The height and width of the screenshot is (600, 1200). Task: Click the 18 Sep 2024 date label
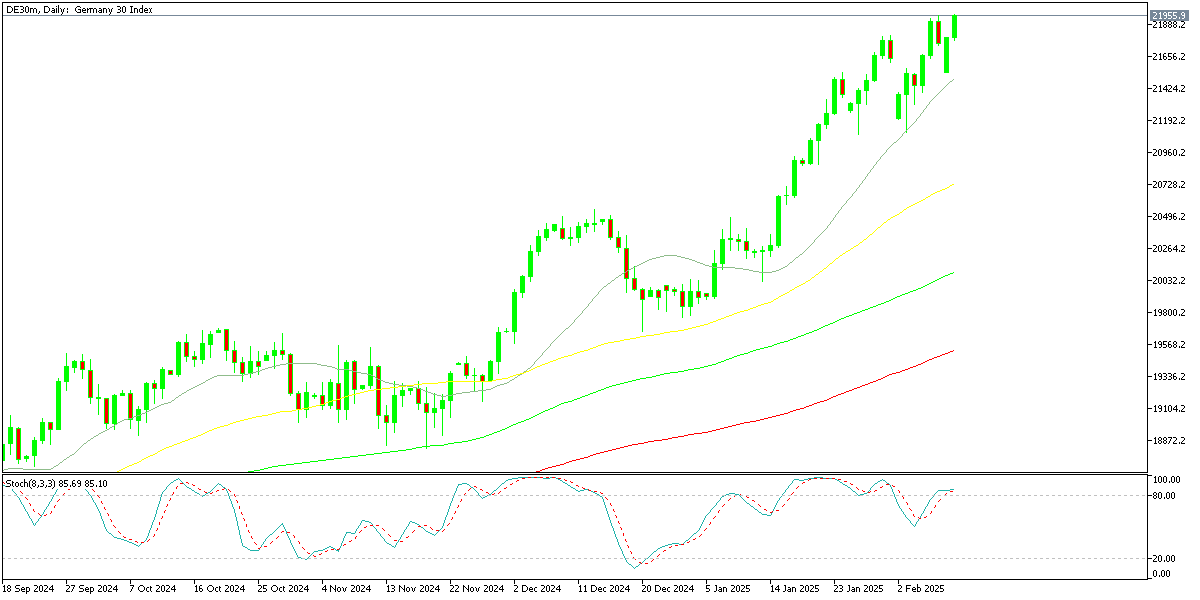click(x=29, y=589)
